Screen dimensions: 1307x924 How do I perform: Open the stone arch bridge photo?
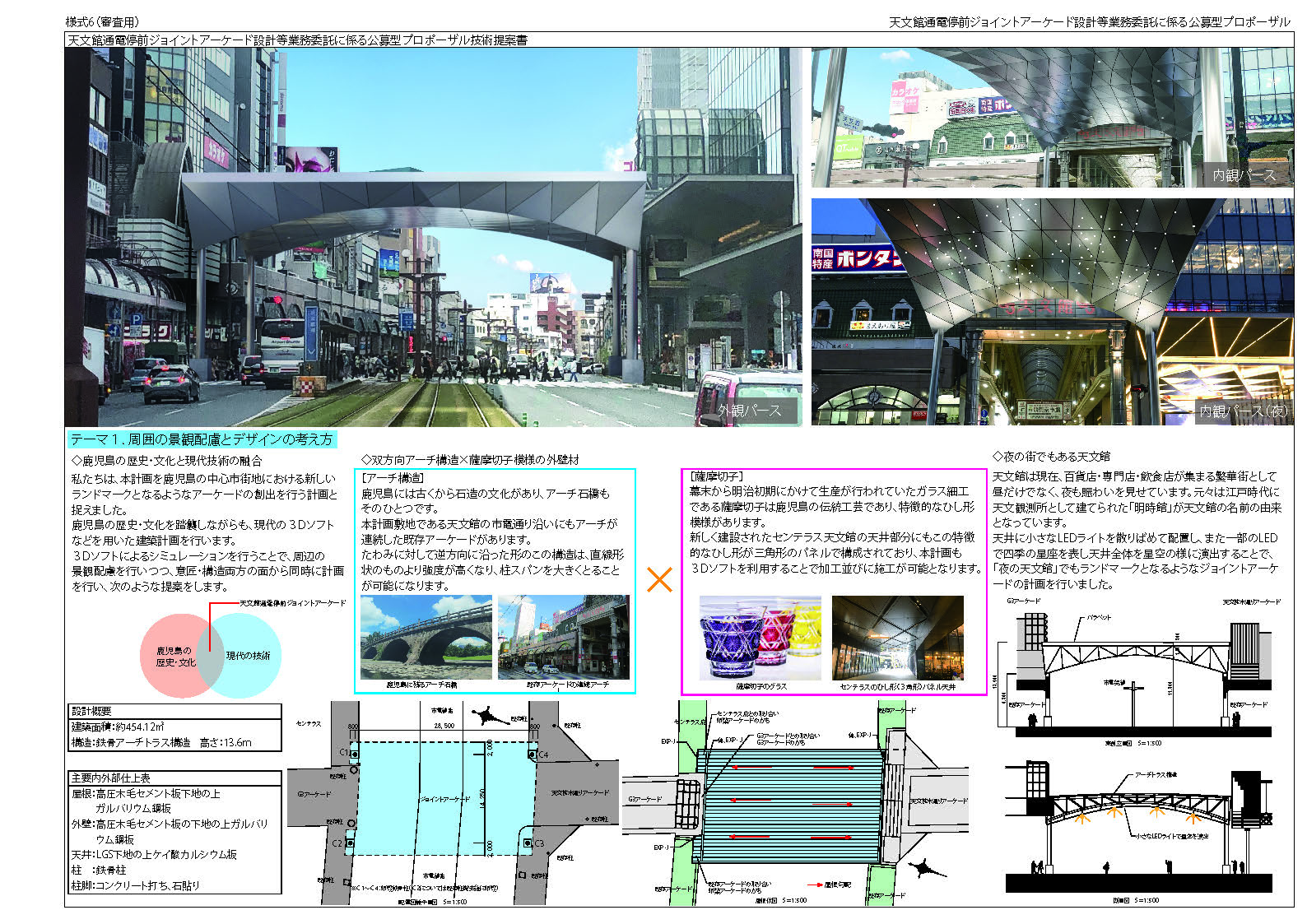426,637
